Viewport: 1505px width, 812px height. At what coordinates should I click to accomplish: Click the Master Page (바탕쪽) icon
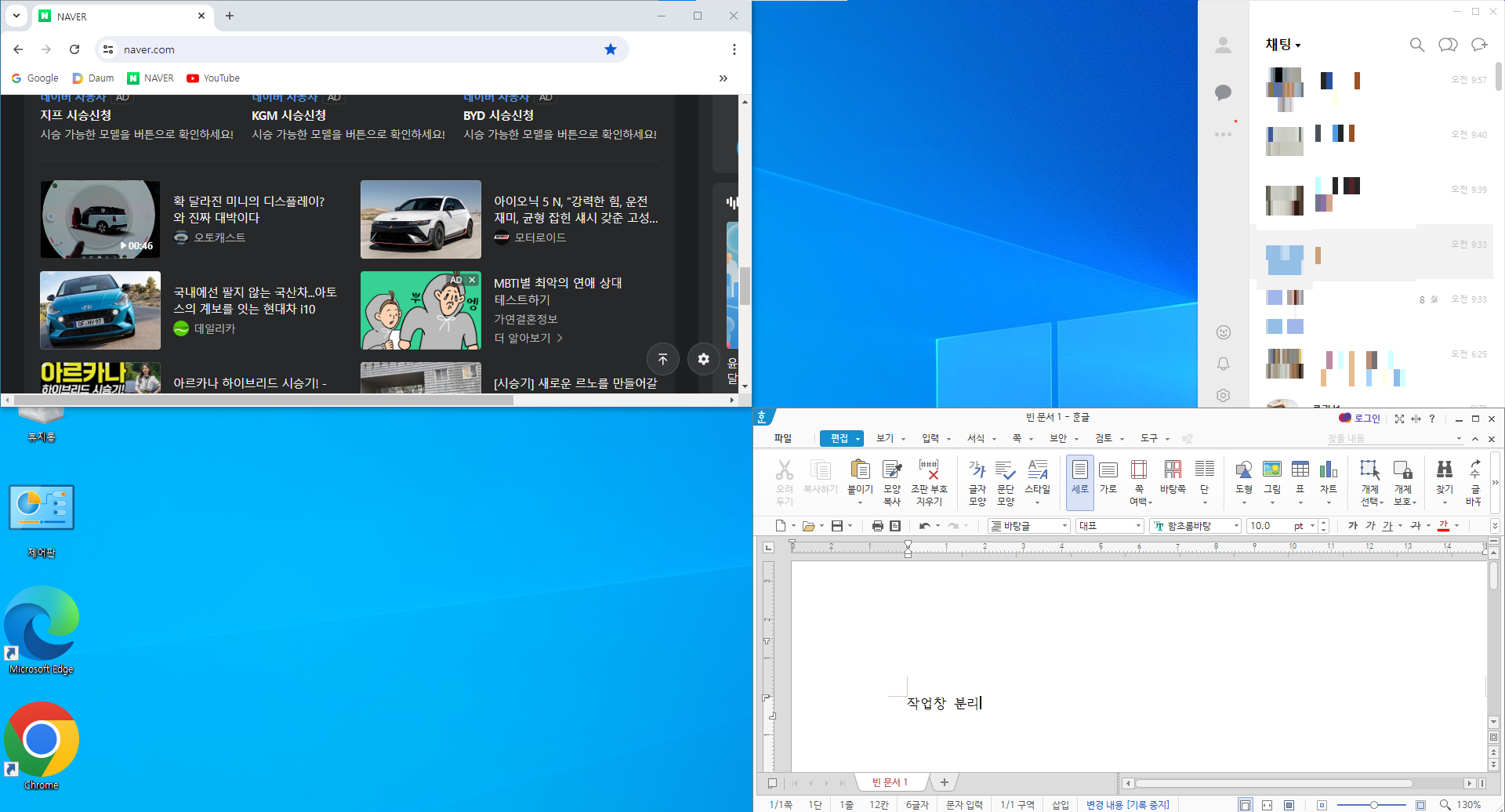click(1173, 477)
